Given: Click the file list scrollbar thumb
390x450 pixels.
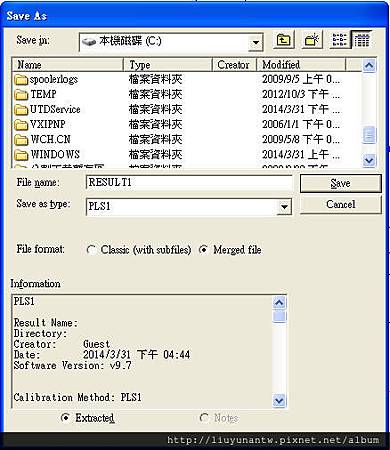Looking at the screenshot, I should coord(369,135).
